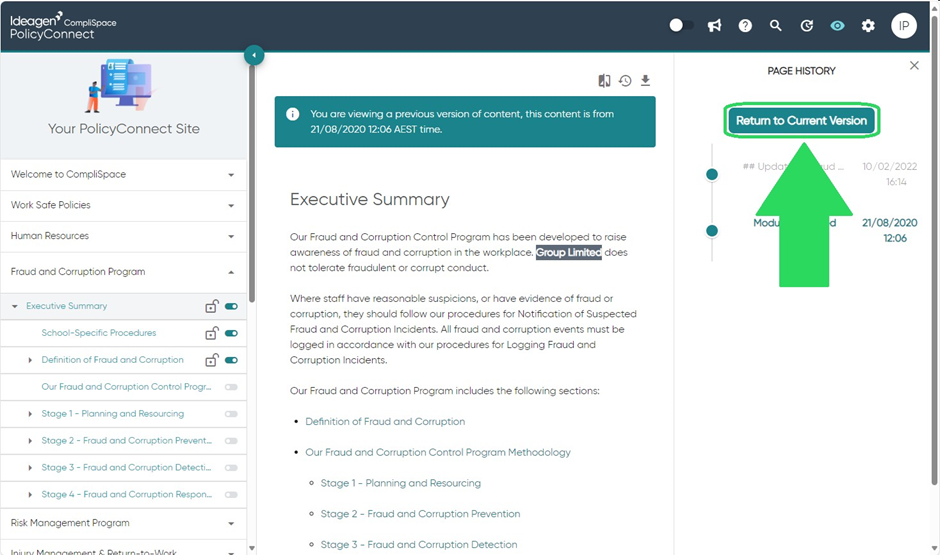Open the help question mark icon
Screen dimensions: 940x555
click(x=745, y=25)
